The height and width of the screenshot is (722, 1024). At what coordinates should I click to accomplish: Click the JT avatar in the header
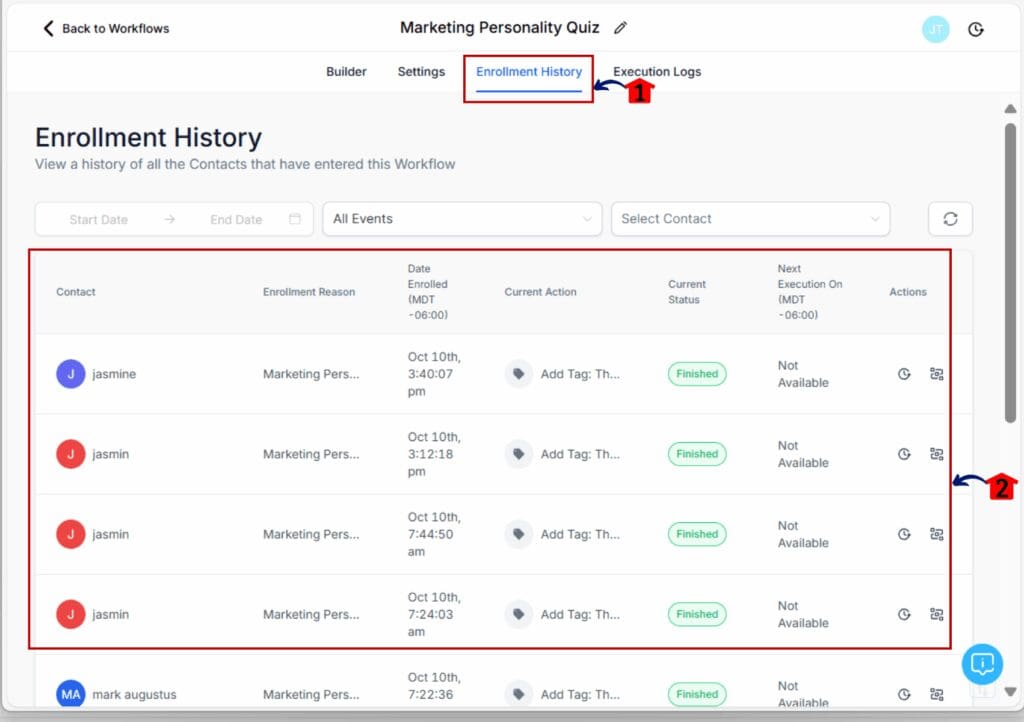point(936,29)
